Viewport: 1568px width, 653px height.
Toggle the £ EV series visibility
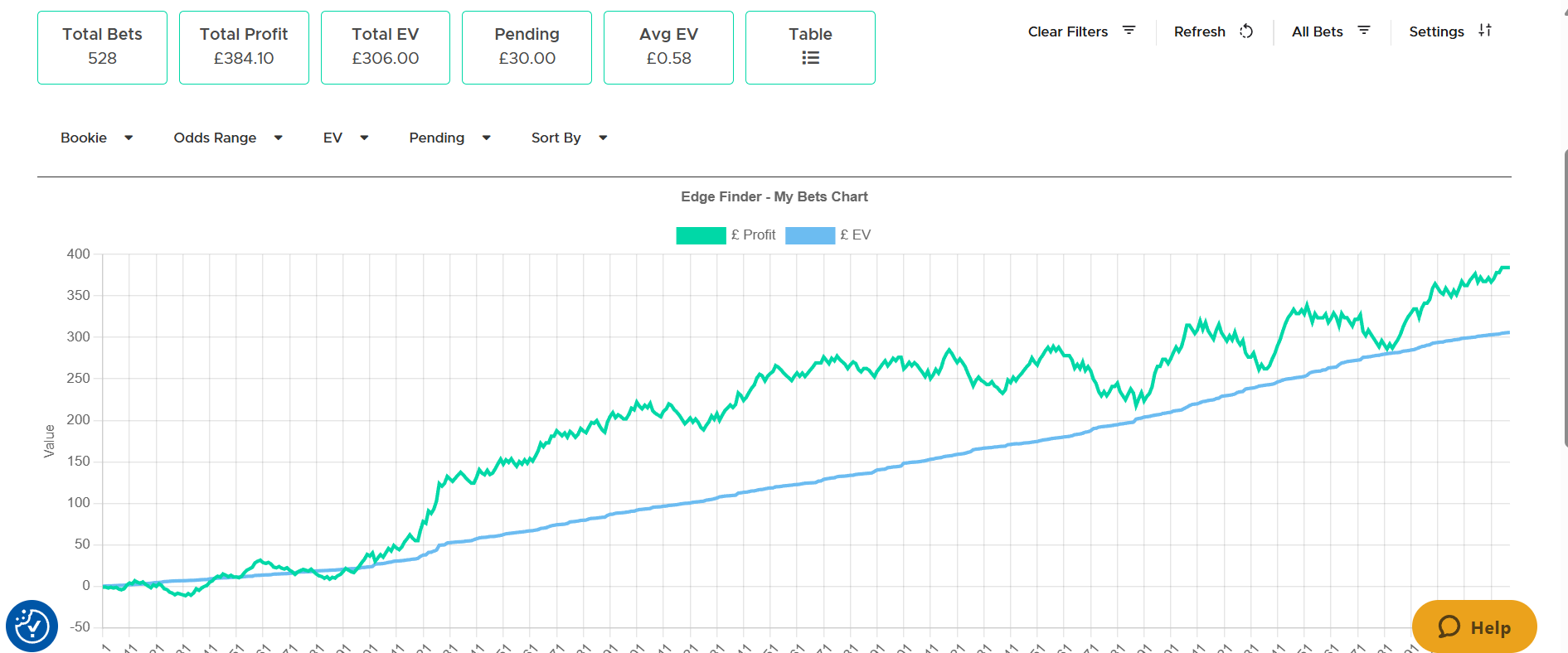tap(855, 235)
